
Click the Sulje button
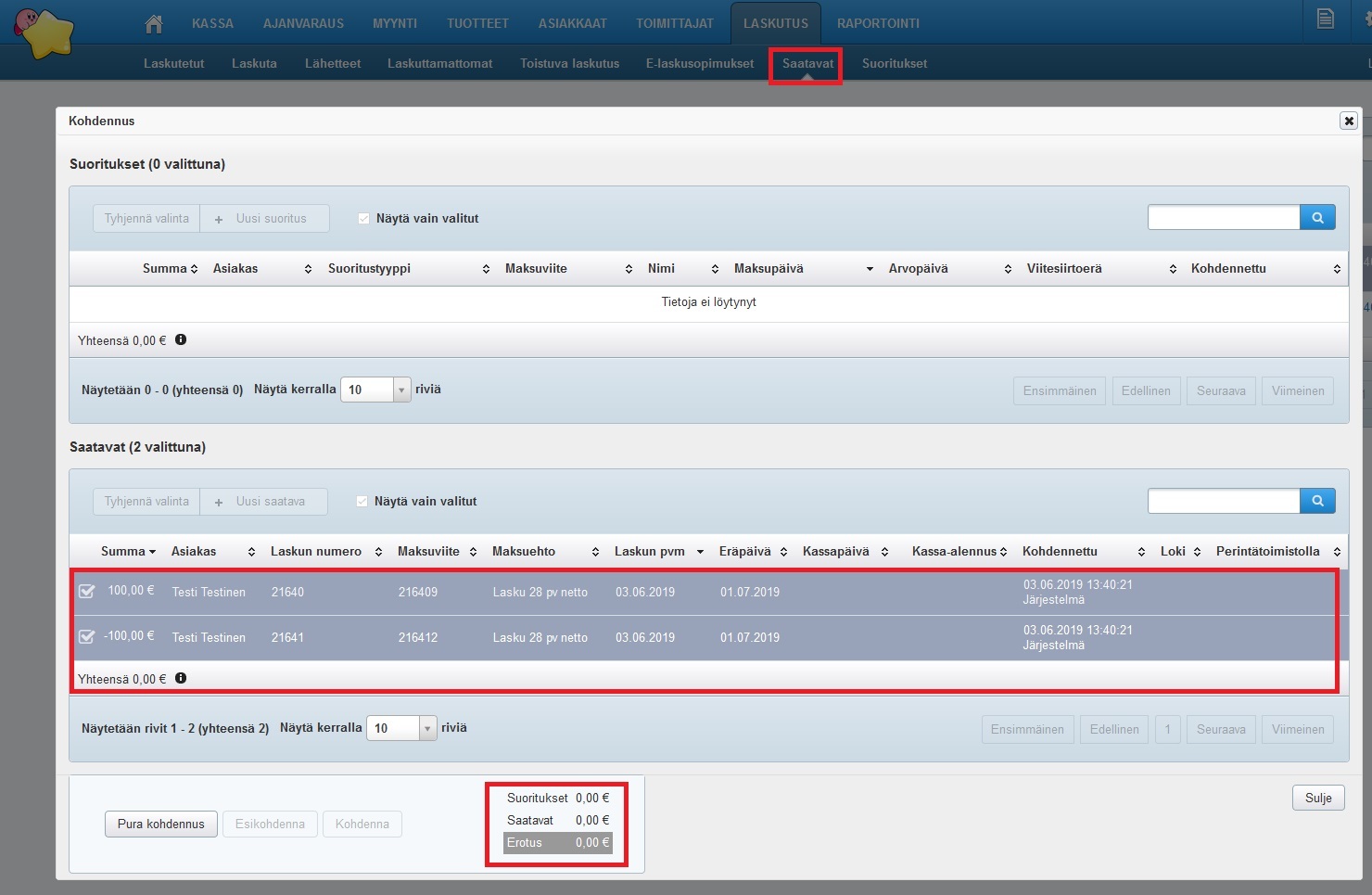point(1317,799)
